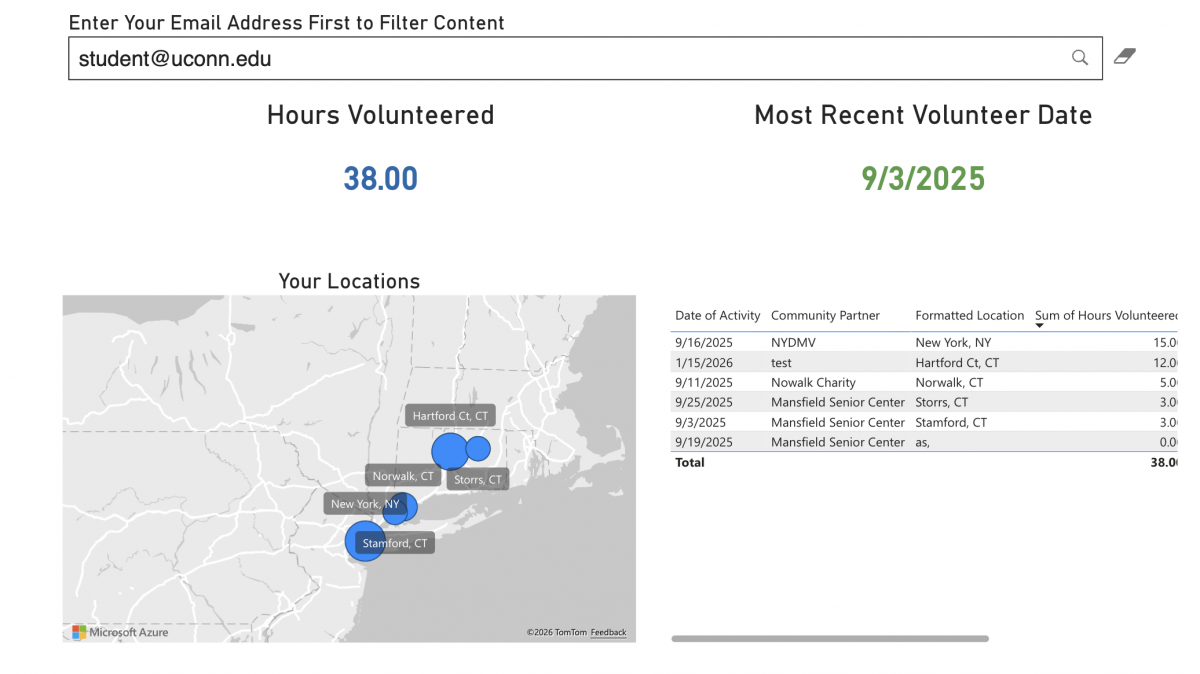Select the 1/15/2026 date cell
The image size is (1200, 674).
point(704,362)
